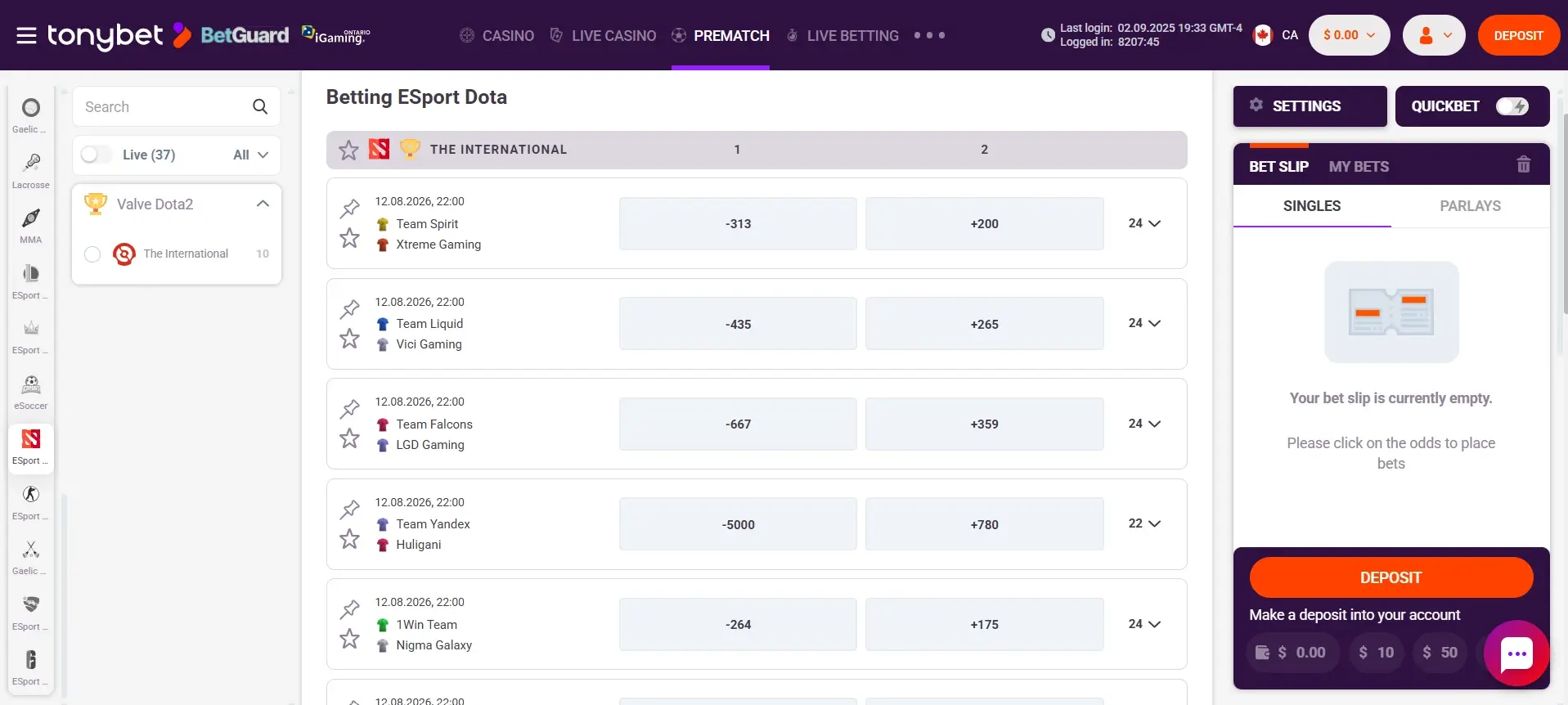Select the eSoccer sport icon

pos(31,391)
